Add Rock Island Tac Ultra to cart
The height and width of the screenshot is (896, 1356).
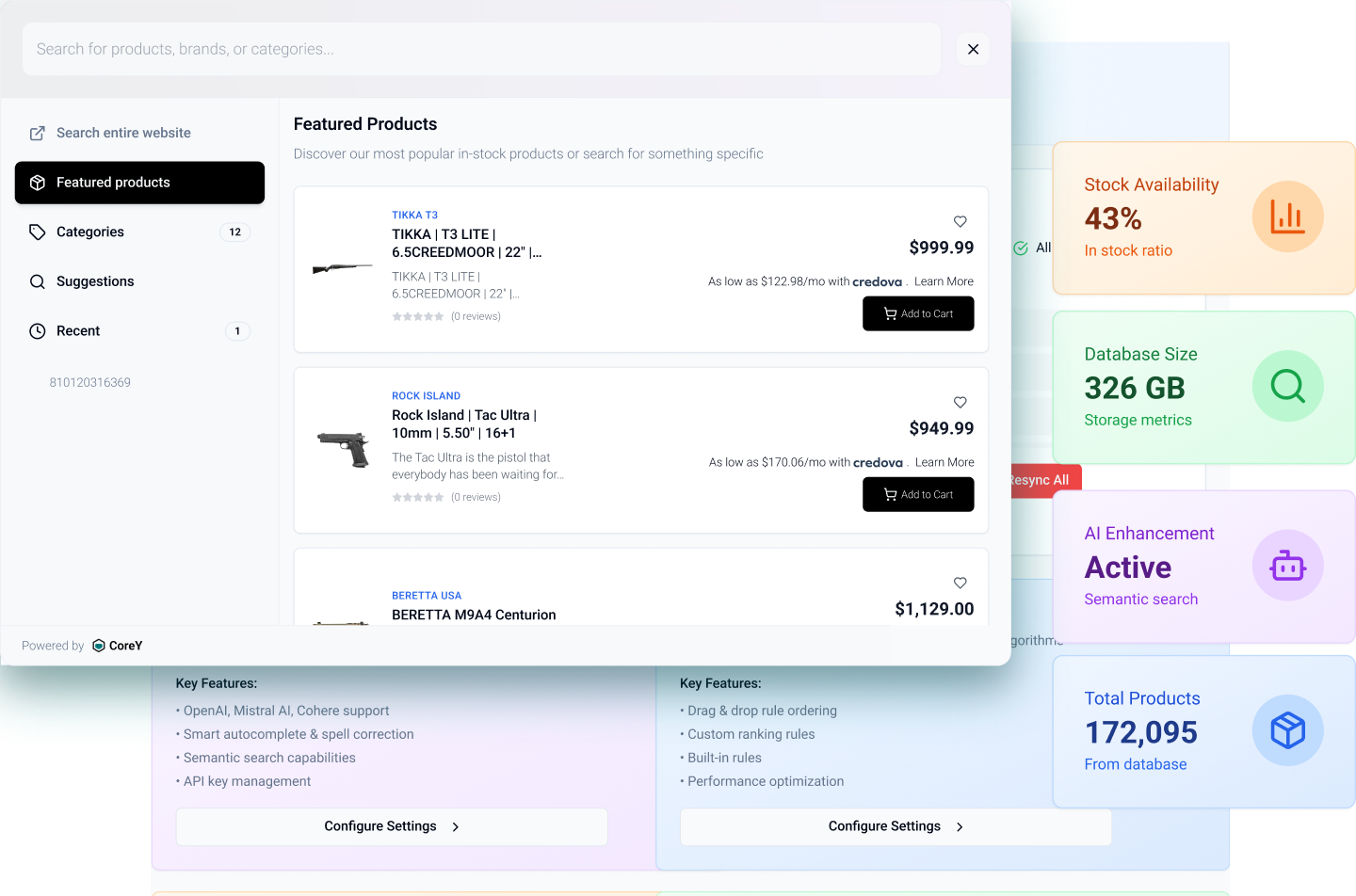coord(918,495)
